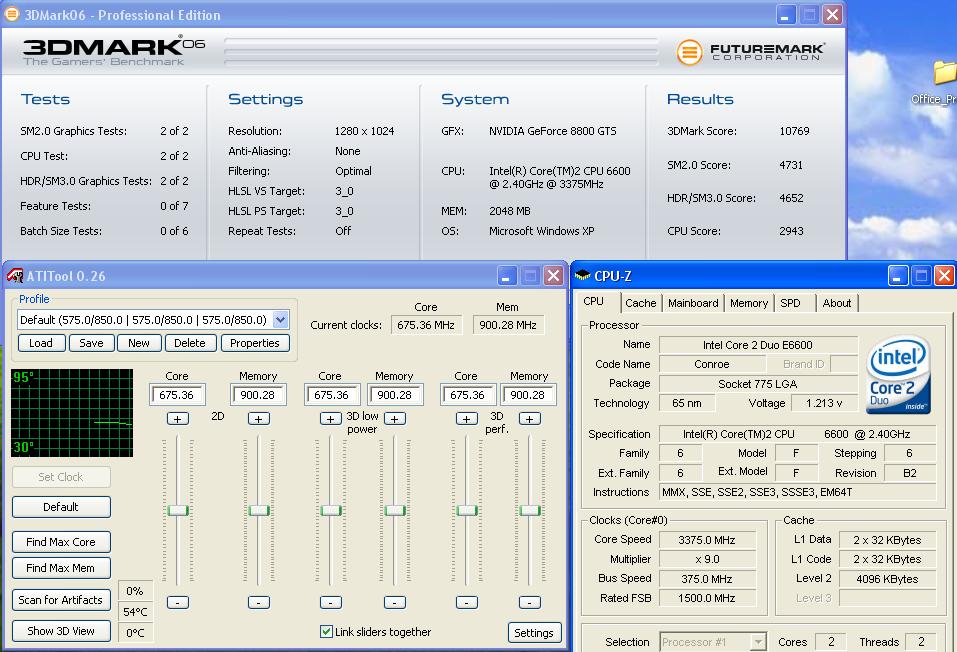Increase 3D low power Memory with plus

click(x=395, y=419)
